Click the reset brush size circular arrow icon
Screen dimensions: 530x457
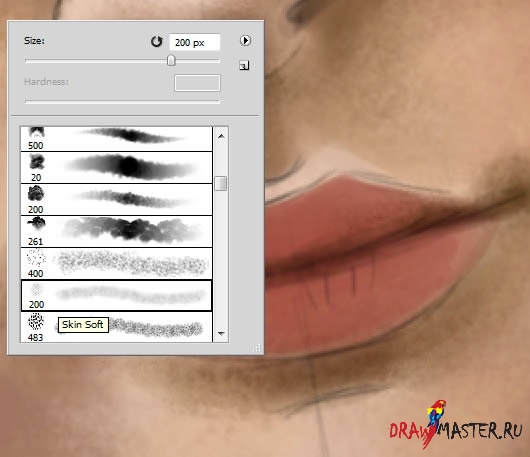click(156, 42)
